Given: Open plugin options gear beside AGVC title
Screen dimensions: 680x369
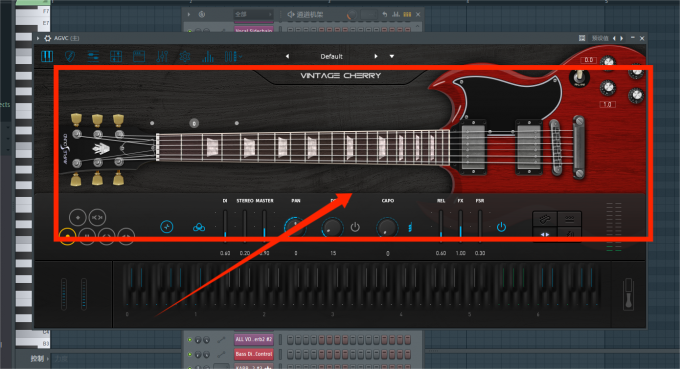Looking at the screenshot, I should coord(48,38).
